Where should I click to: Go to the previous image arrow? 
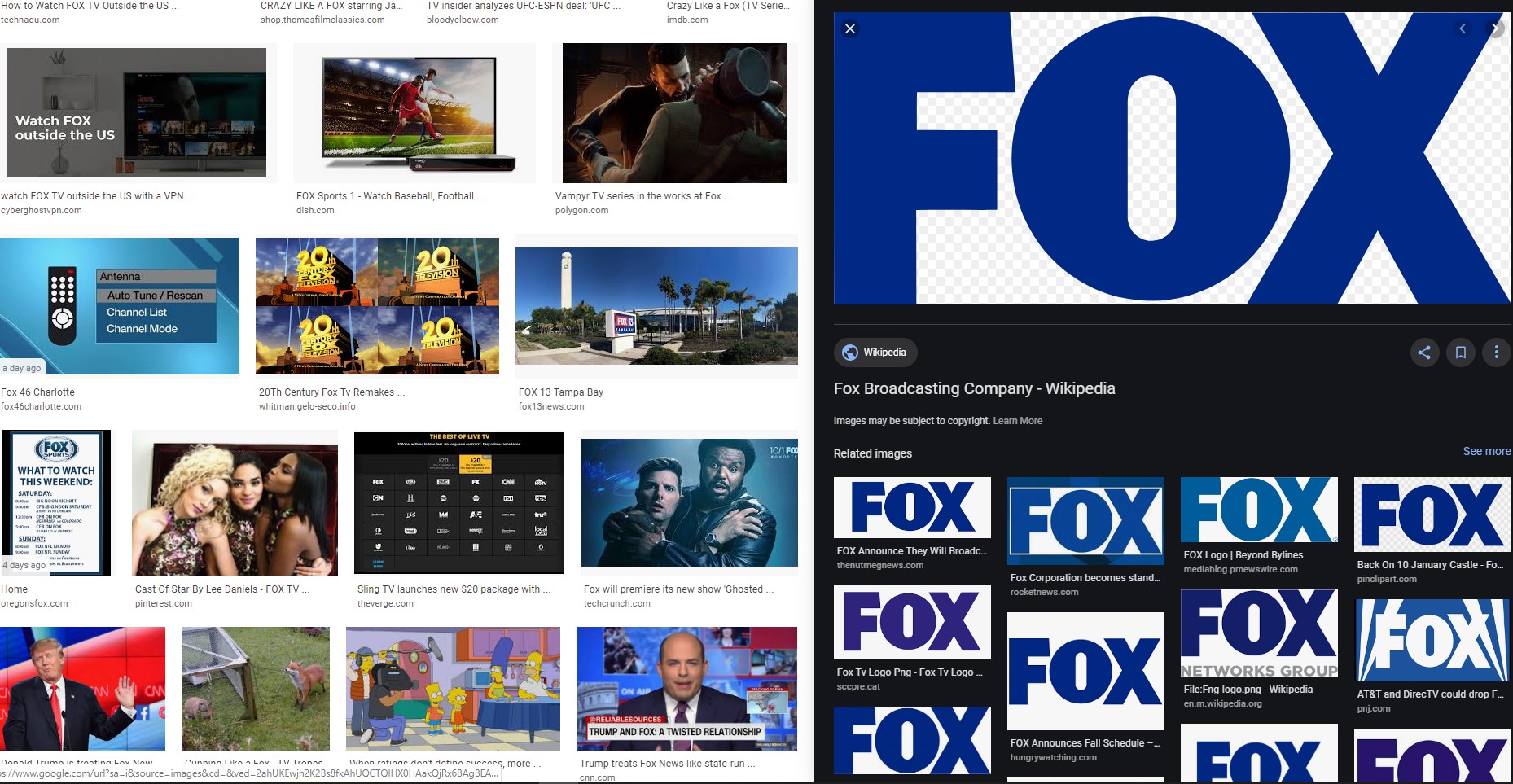tap(1463, 29)
